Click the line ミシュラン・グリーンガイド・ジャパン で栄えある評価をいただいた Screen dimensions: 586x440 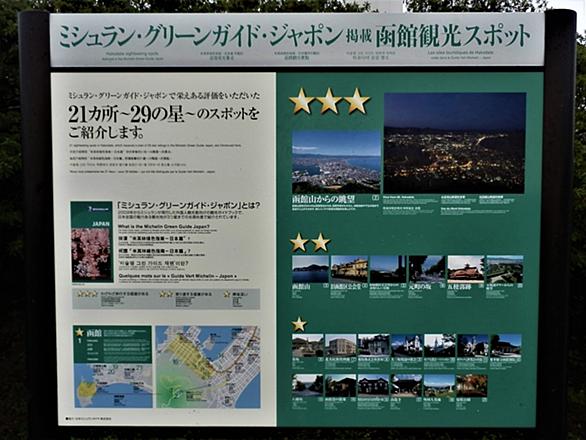pos(163,96)
